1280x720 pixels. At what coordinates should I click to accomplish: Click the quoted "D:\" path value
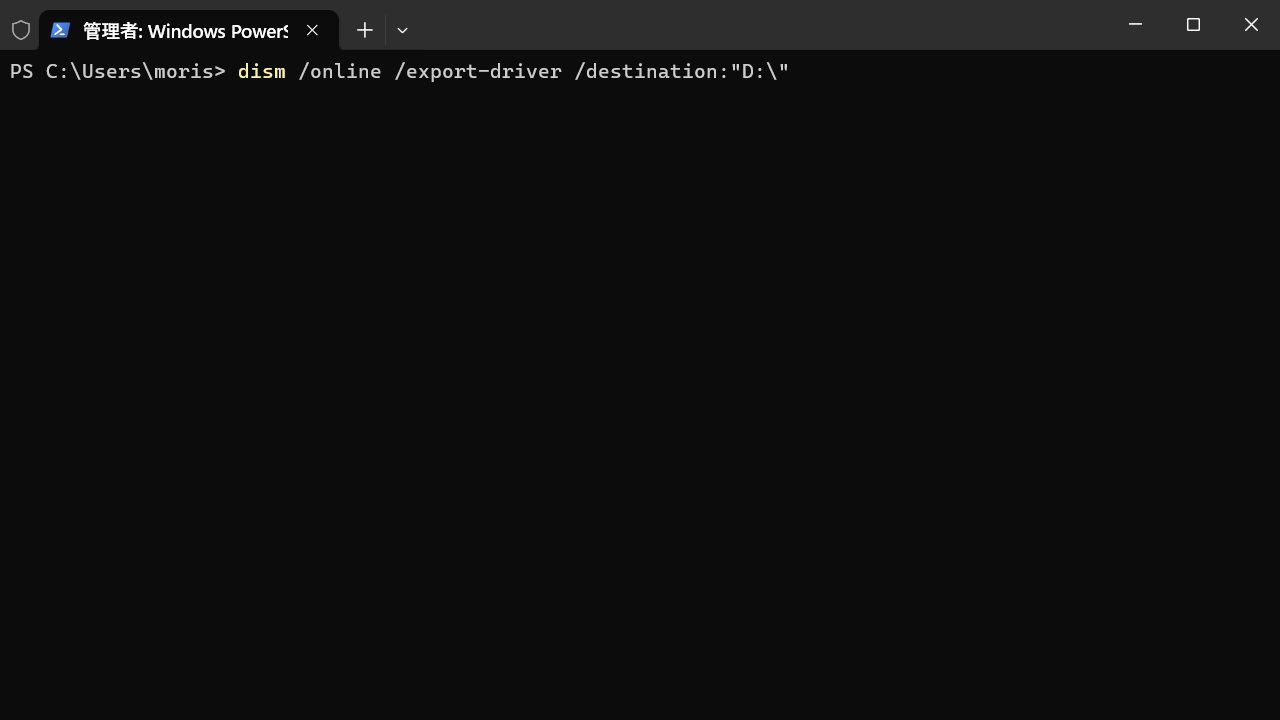coord(760,72)
